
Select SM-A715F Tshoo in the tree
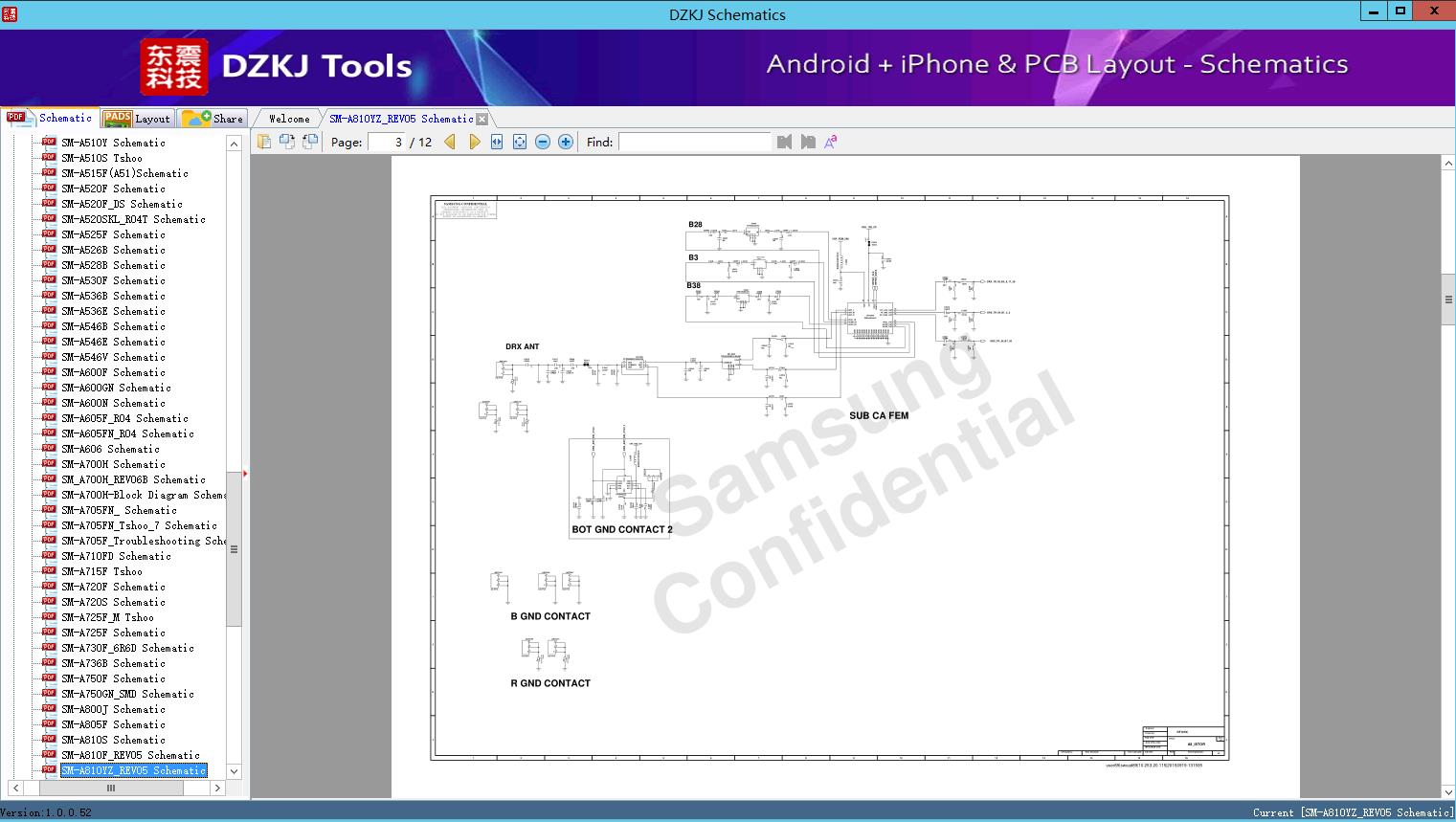[x=101, y=571]
